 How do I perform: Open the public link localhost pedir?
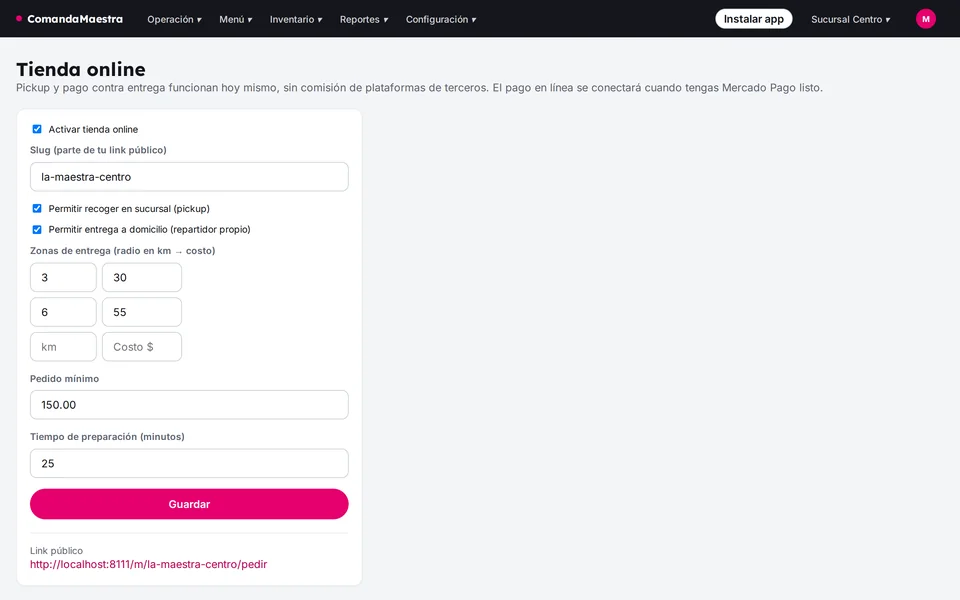(x=149, y=564)
